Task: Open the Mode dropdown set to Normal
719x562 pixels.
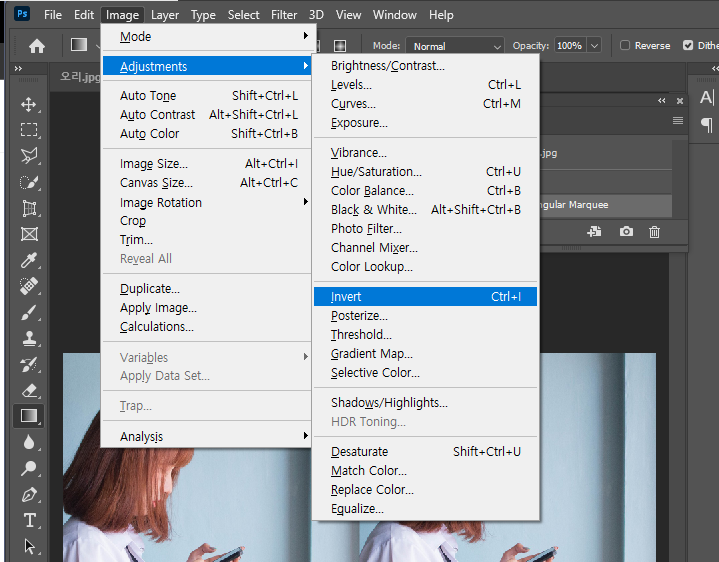Action: 455,46
